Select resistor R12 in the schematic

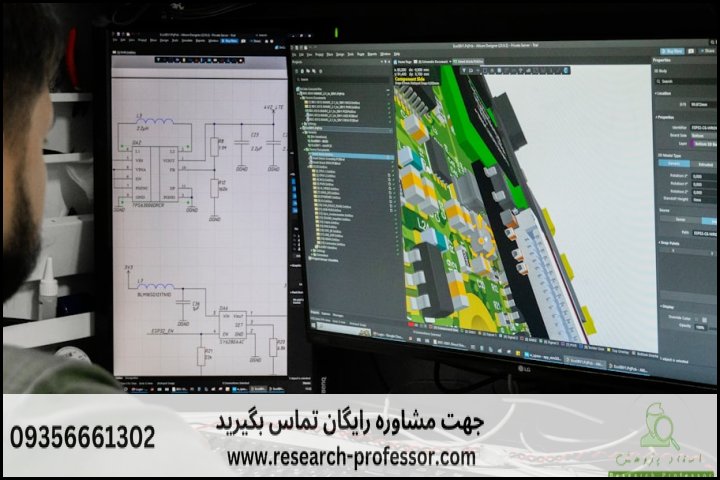[x=214, y=188]
